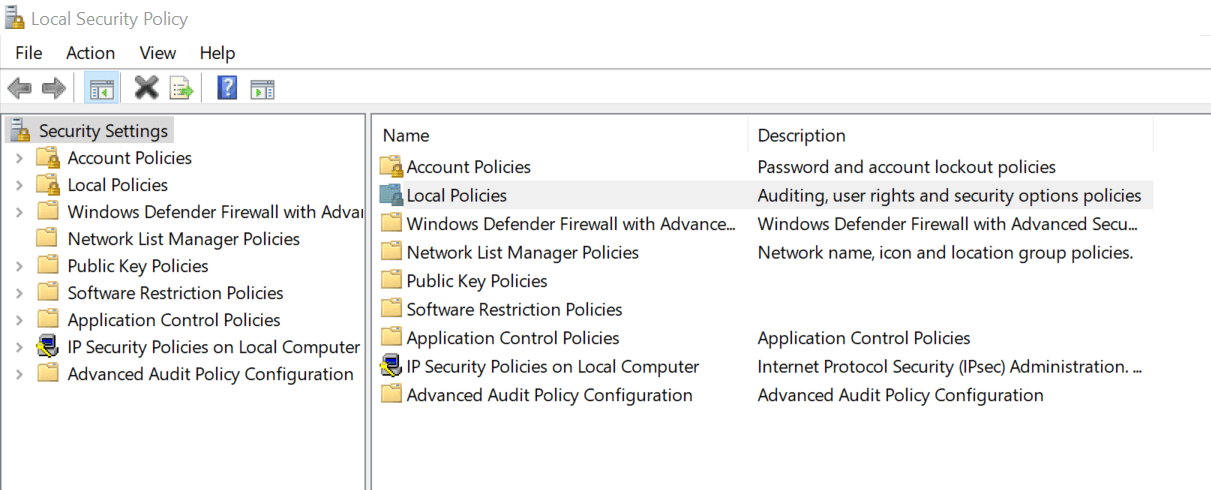Toggle the Show/Hide Console Tree button
Viewport: 1211px width, 490px height.
coord(101,89)
